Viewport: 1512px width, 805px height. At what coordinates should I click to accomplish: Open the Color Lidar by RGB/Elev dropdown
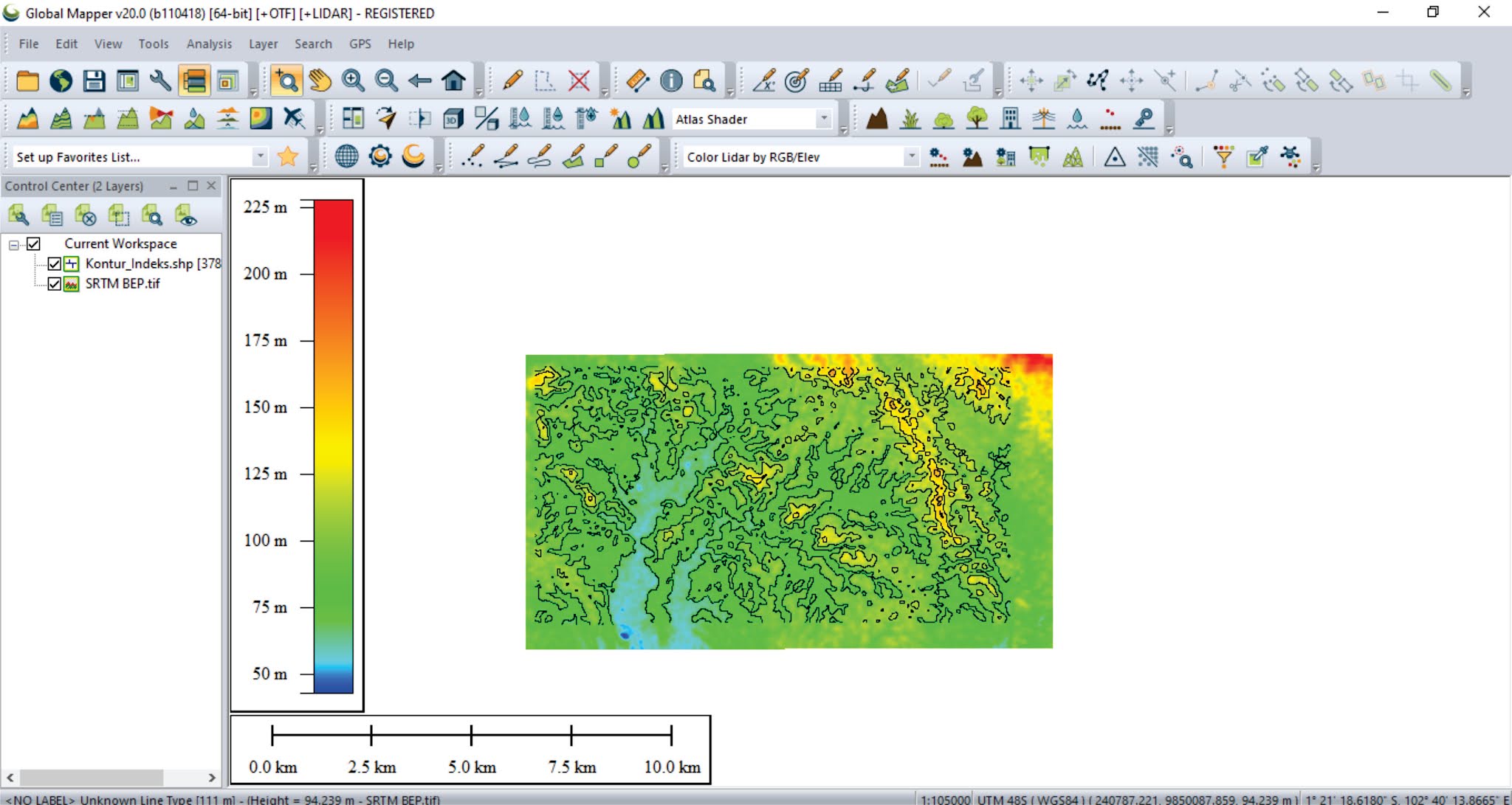coord(911,156)
